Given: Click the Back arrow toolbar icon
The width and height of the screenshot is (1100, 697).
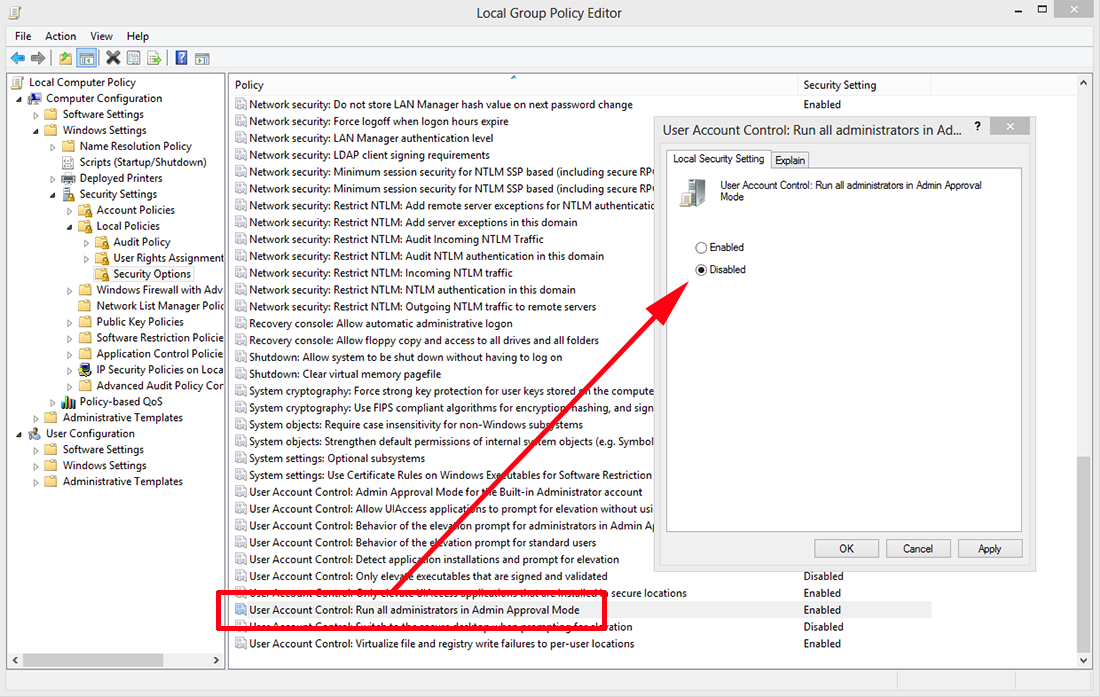Looking at the screenshot, I should click(x=18, y=58).
